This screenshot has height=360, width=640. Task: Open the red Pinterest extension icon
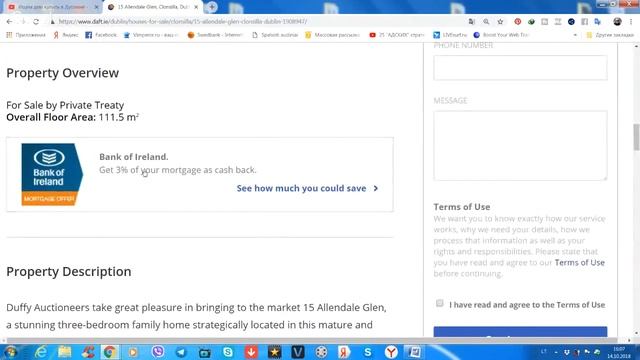(518, 22)
